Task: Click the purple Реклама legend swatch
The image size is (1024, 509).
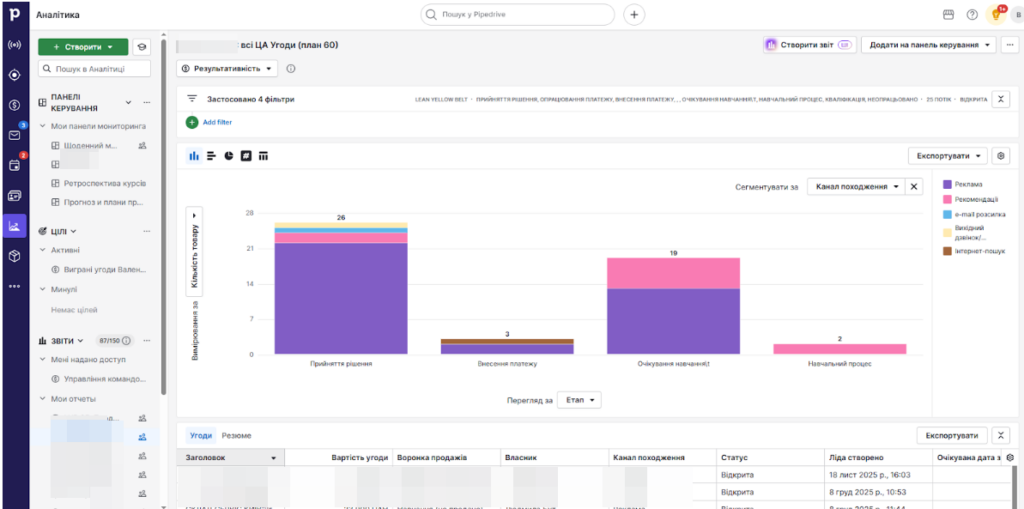Action: tap(948, 183)
